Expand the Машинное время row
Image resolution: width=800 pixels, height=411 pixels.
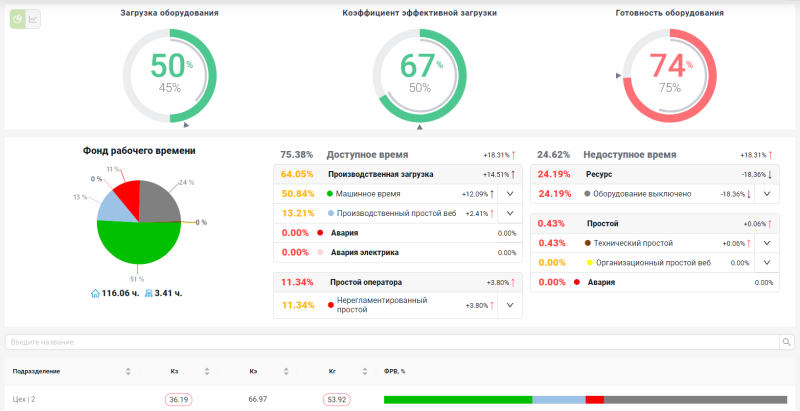510,194
